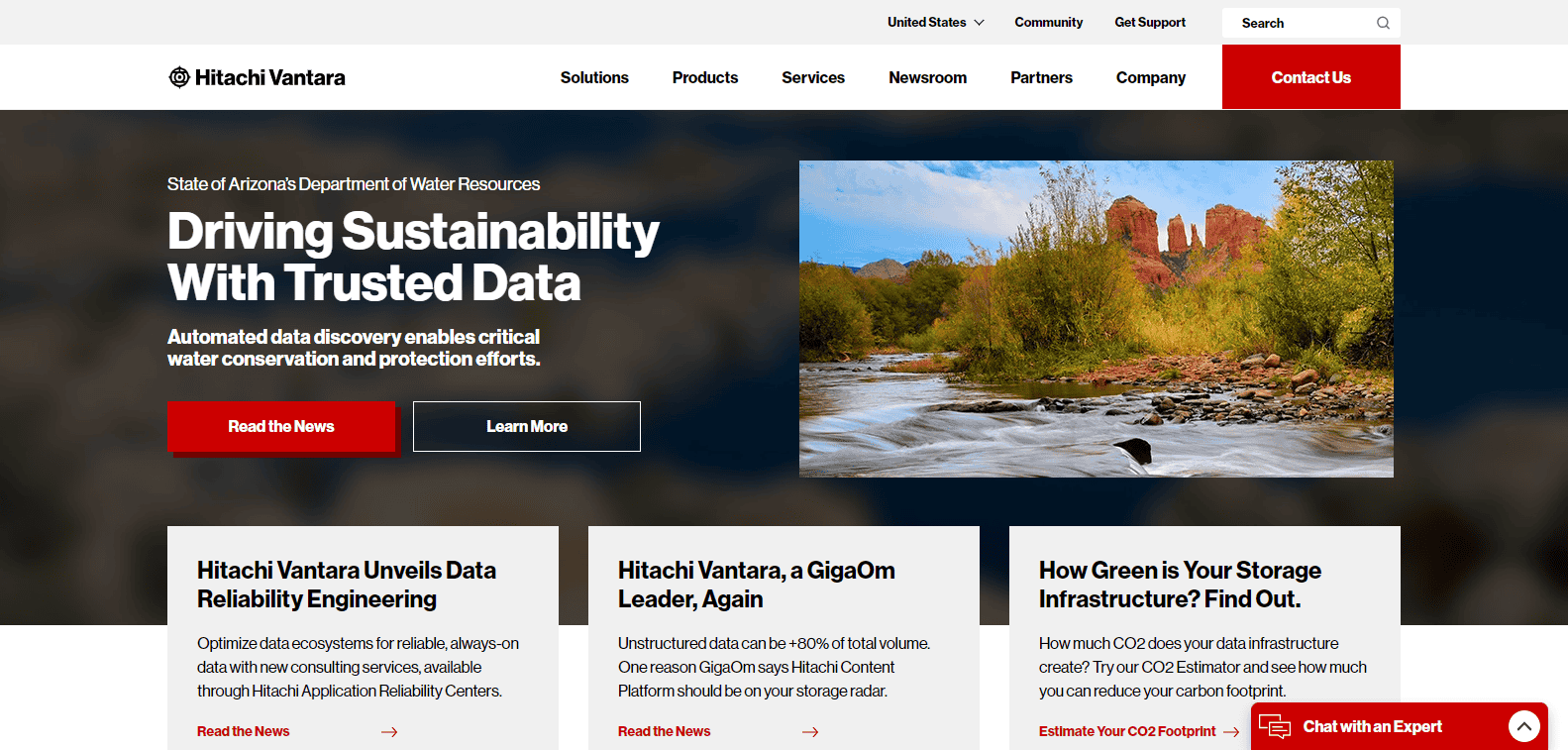Expand chat widget with up chevron
The height and width of the screenshot is (750, 1568).
1523,726
